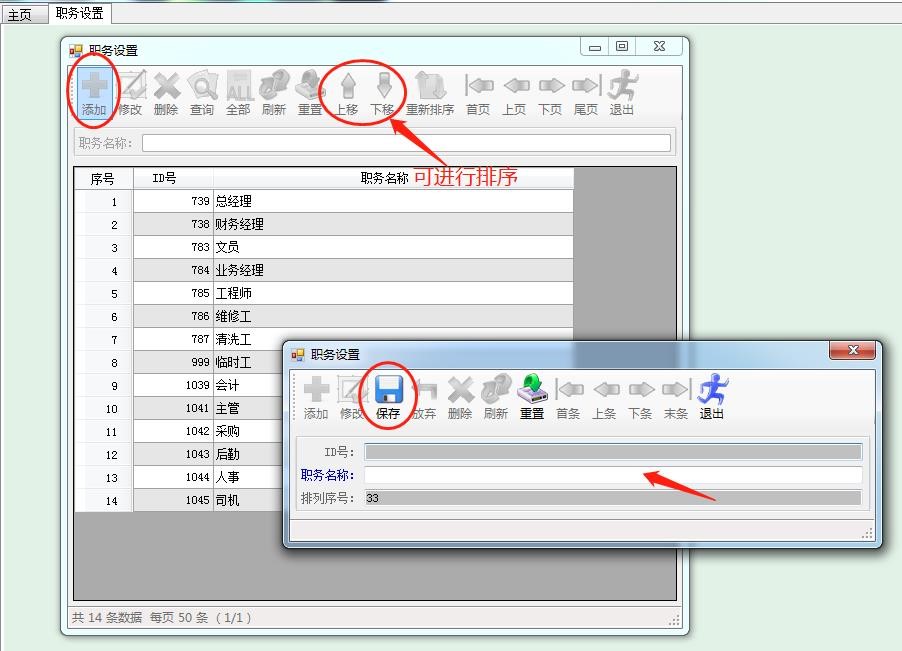Viewport: 902px width, 651px height.
Task: Select the 职务设置 tab
Action: click(x=80, y=13)
